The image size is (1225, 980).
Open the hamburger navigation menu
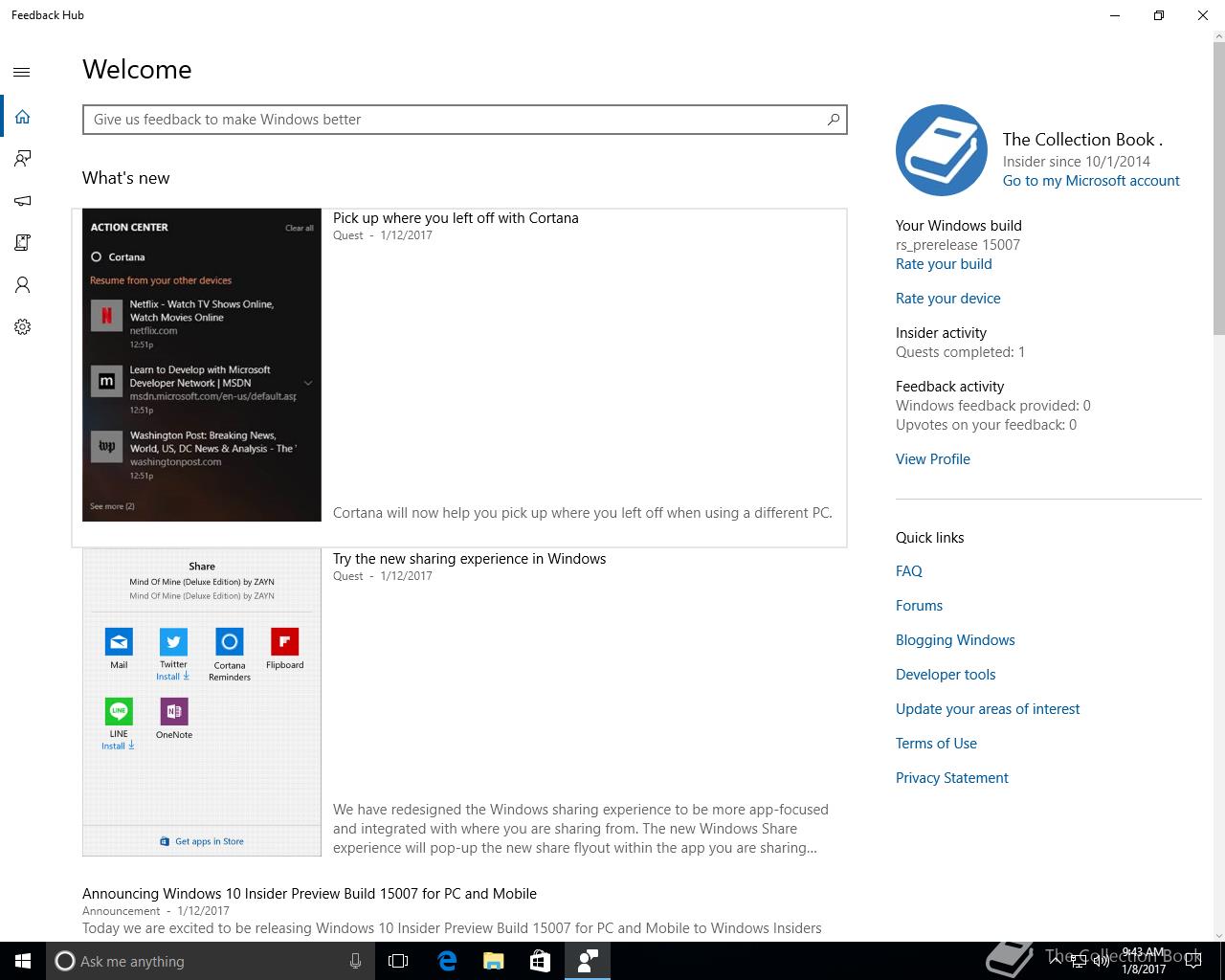click(x=22, y=72)
